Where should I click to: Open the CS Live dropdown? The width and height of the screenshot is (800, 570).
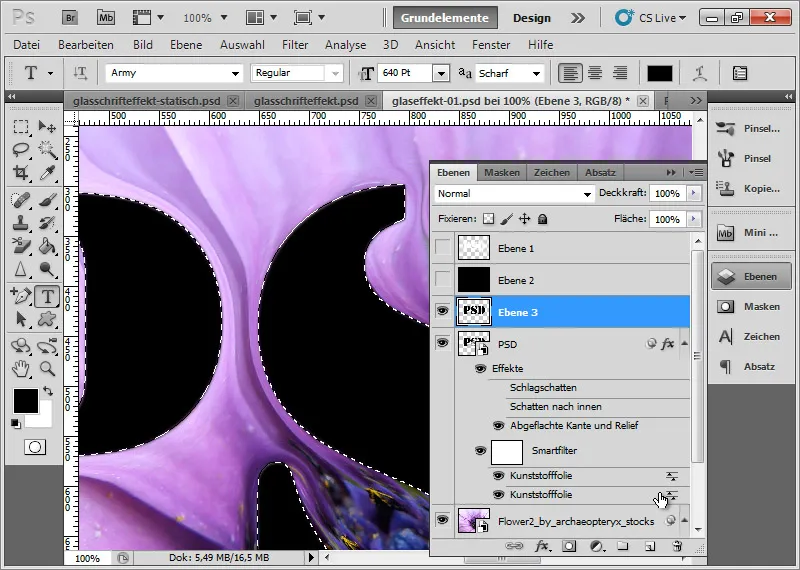(x=651, y=18)
